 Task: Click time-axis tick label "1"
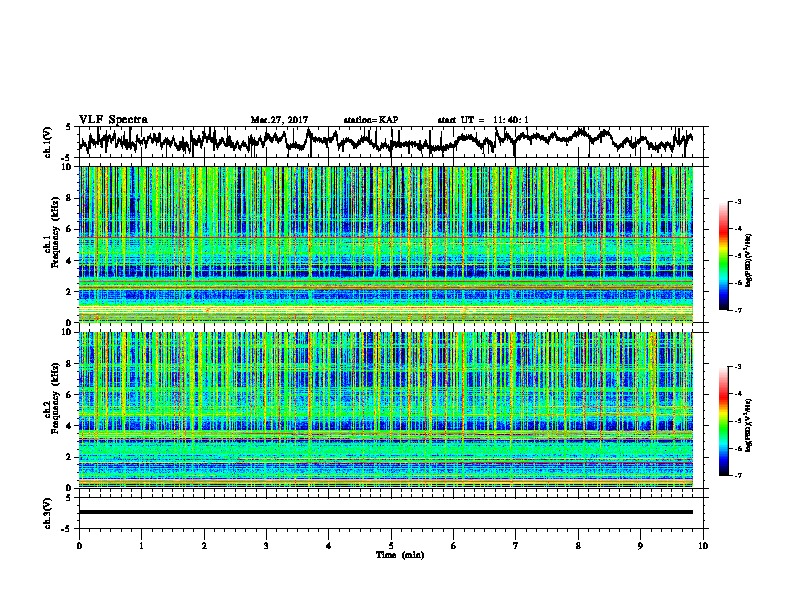point(141,546)
